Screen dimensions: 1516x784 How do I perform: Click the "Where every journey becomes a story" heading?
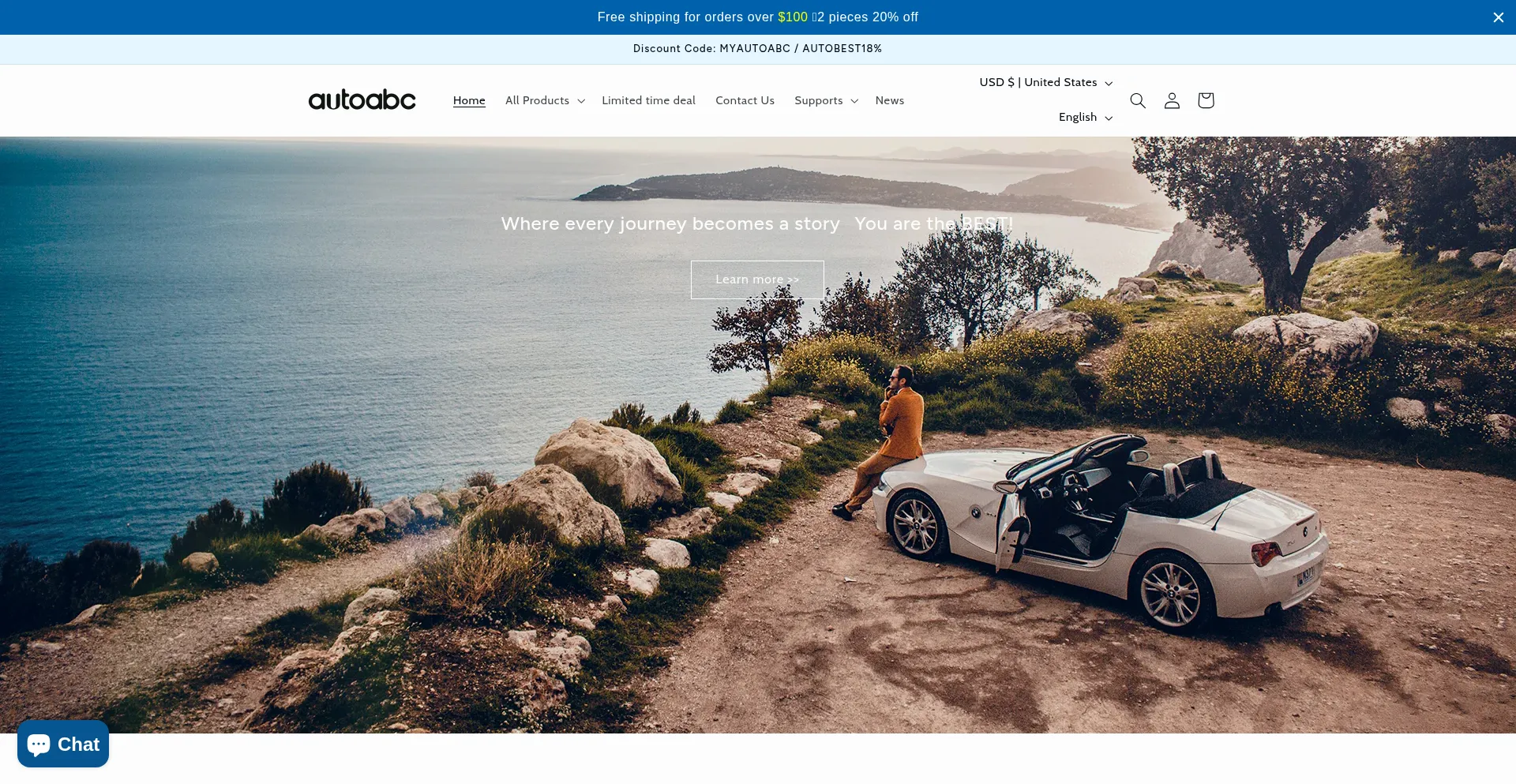tap(670, 224)
